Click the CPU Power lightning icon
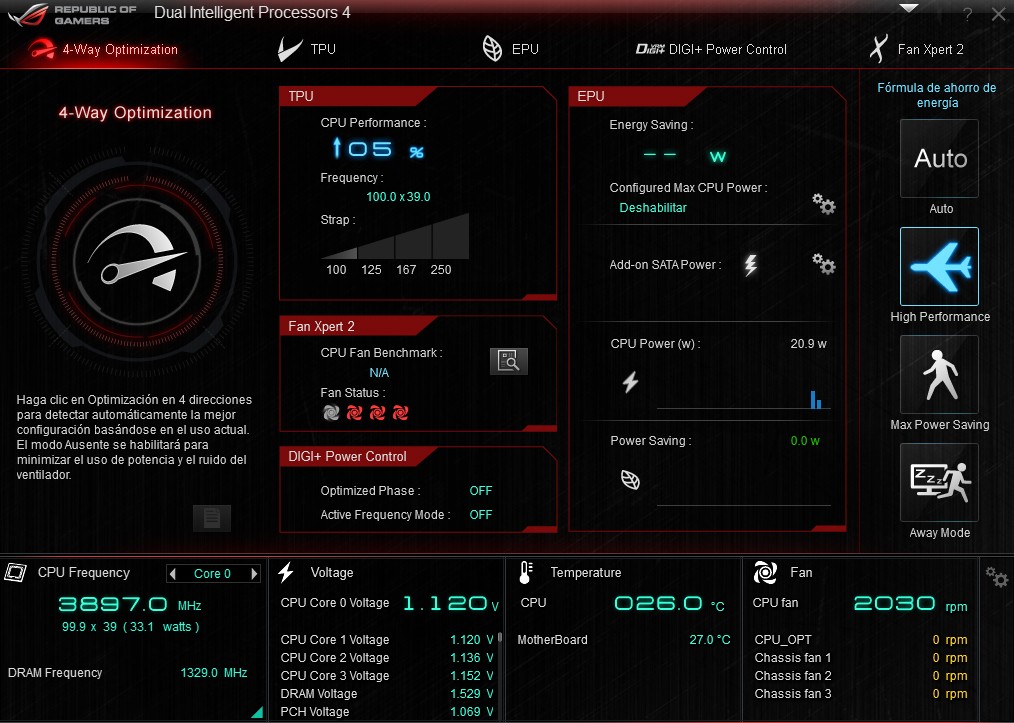This screenshot has height=723, width=1014. tap(631, 382)
